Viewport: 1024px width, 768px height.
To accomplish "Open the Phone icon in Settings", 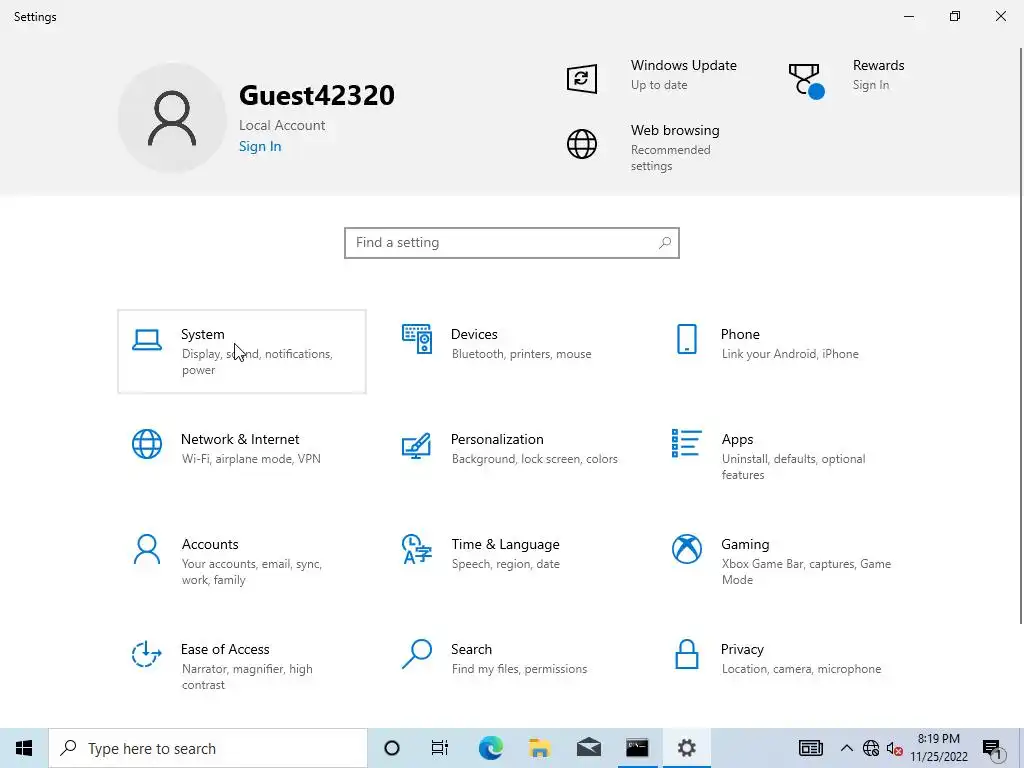I will click(686, 339).
